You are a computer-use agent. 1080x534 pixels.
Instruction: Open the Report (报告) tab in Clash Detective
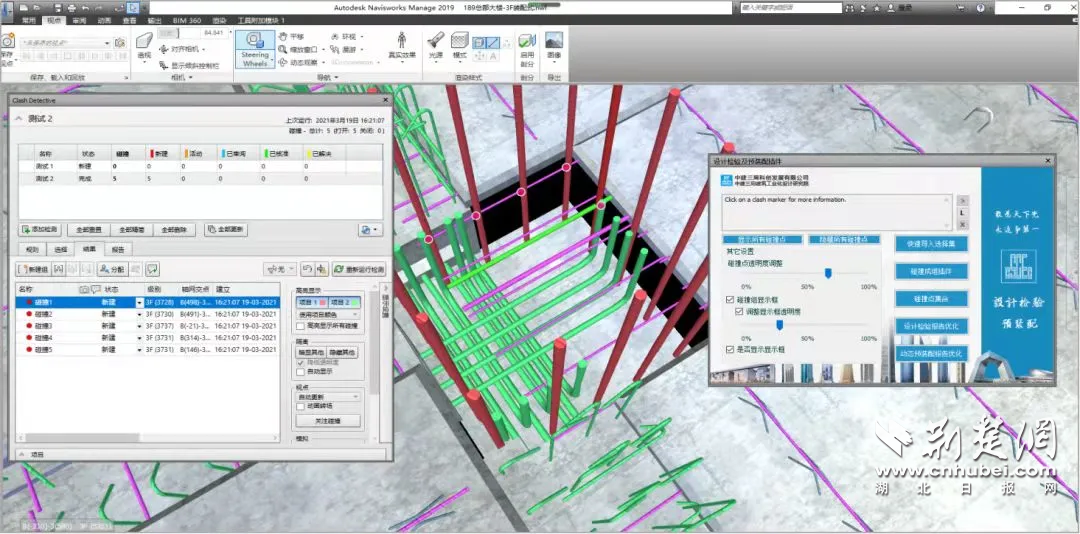click(x=118, y=249)
